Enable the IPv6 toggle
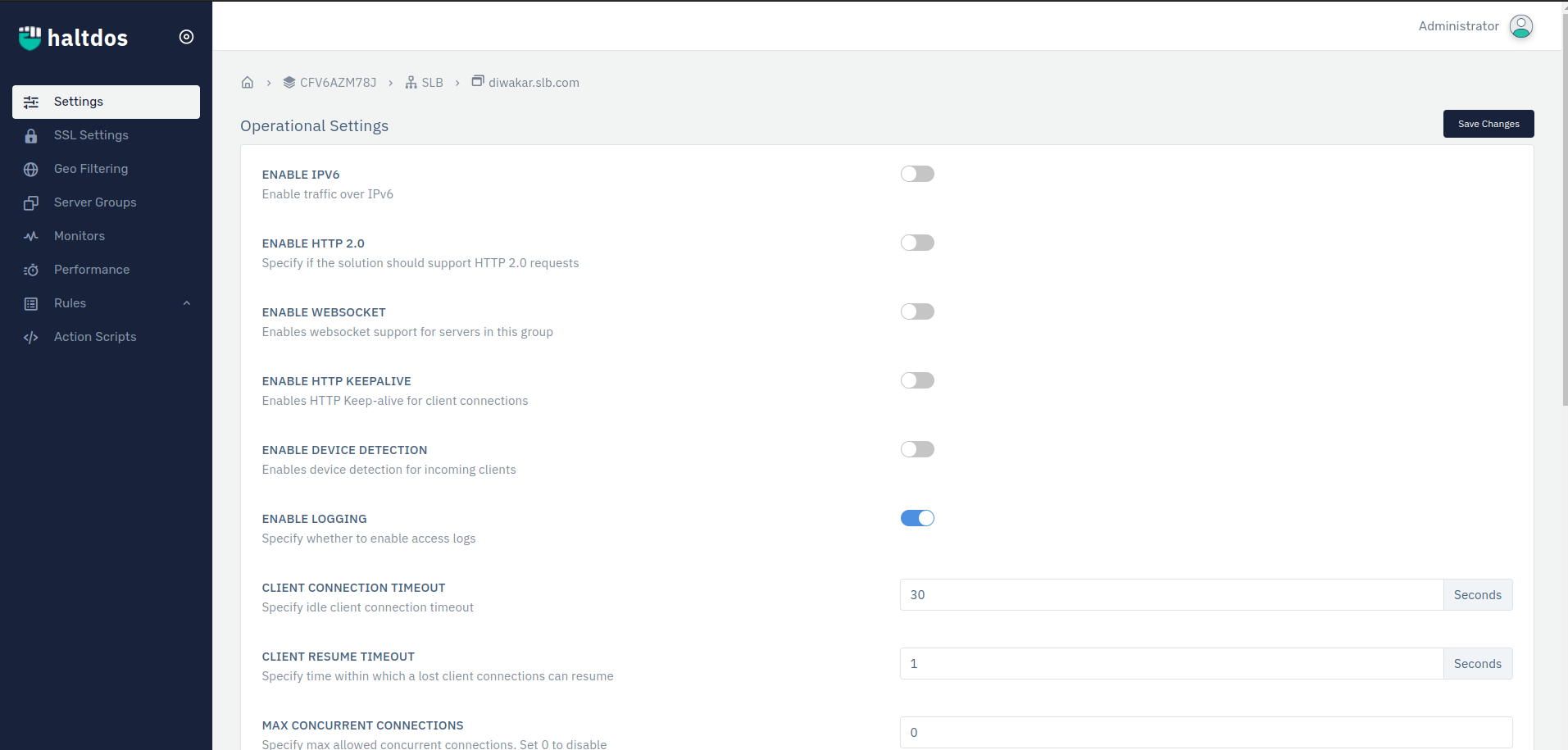The image size is (1568, 750). click(917, 174)
